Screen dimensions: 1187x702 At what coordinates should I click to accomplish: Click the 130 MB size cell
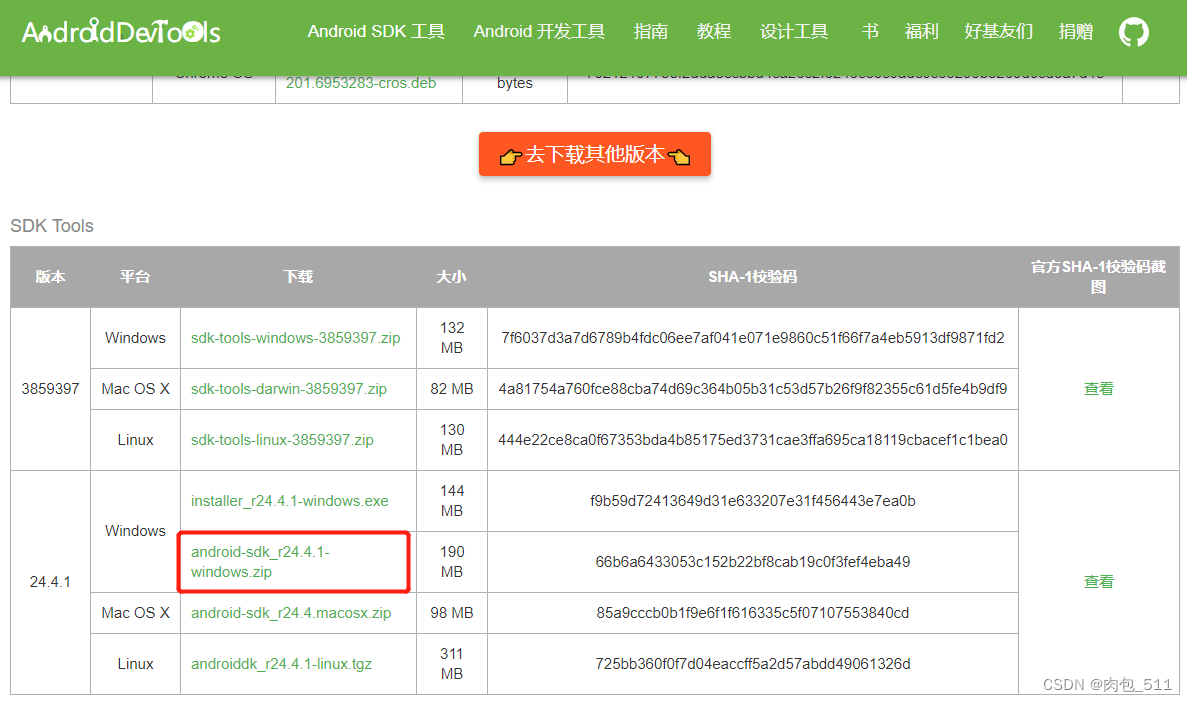click(x=452, y=440)
